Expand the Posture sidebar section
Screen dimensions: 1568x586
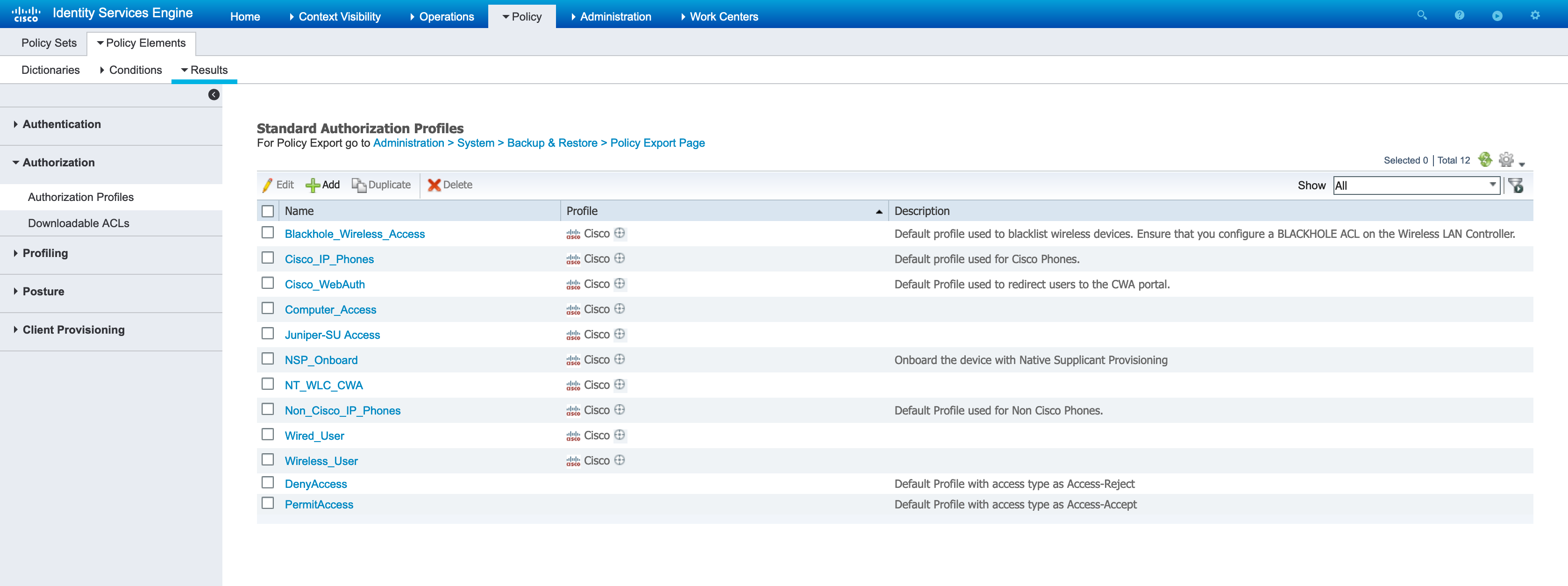(39, 292)
